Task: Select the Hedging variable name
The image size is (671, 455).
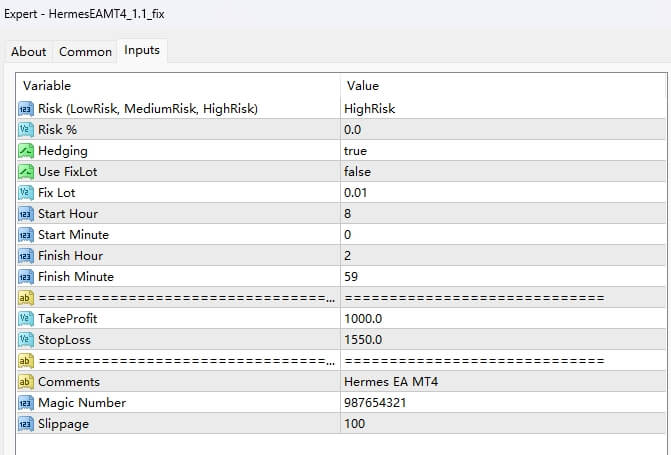Action: (62, 151)
